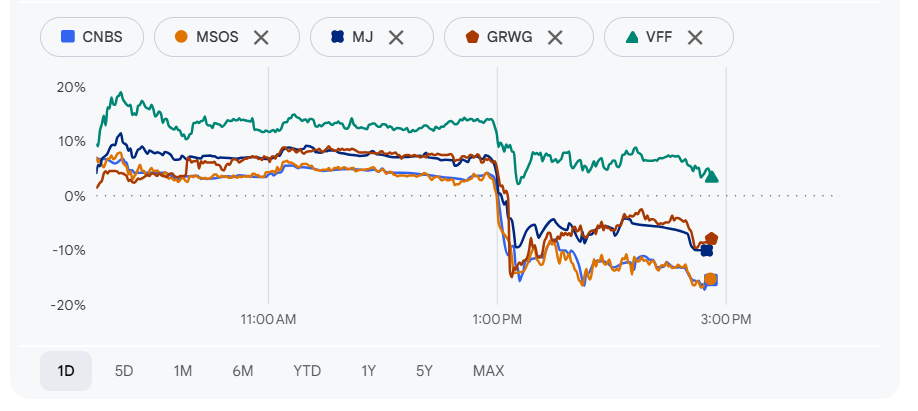918x411 pixels.
Task: Select the CNBS ticker chip
Action: [x=92, y=37]
